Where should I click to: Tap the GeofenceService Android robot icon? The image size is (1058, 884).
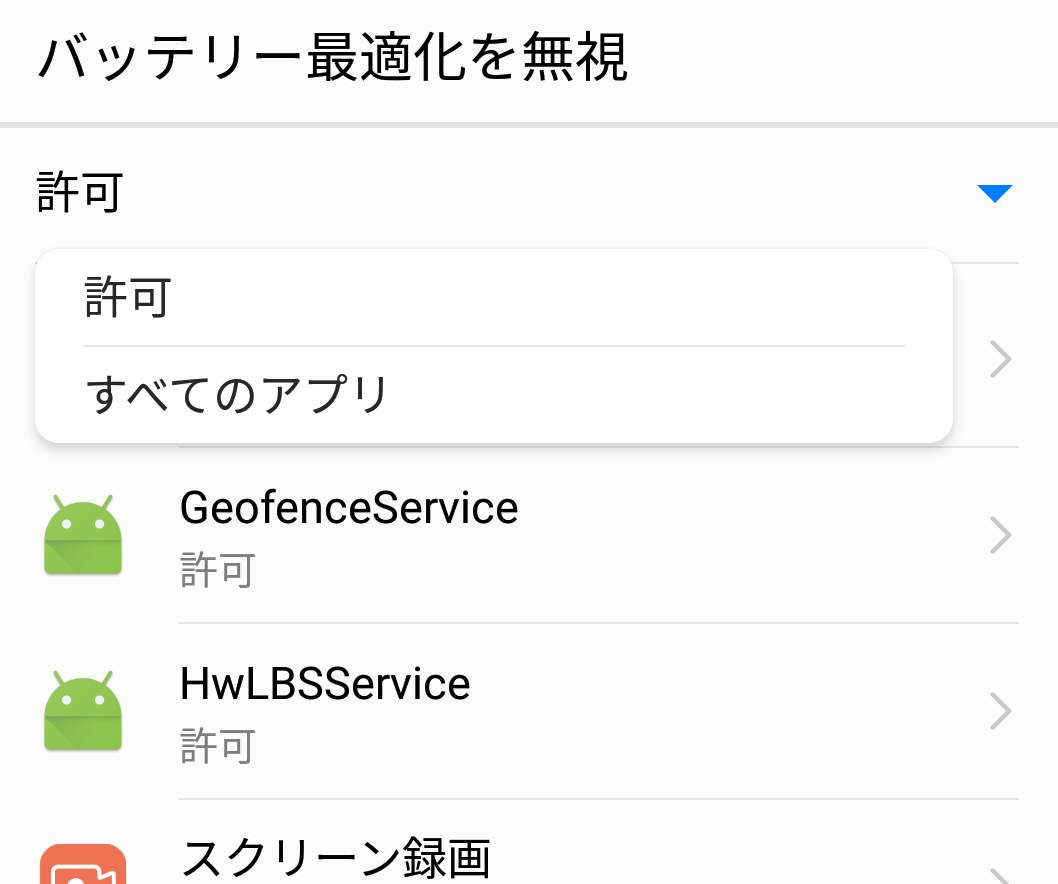(x=83, y=535)
